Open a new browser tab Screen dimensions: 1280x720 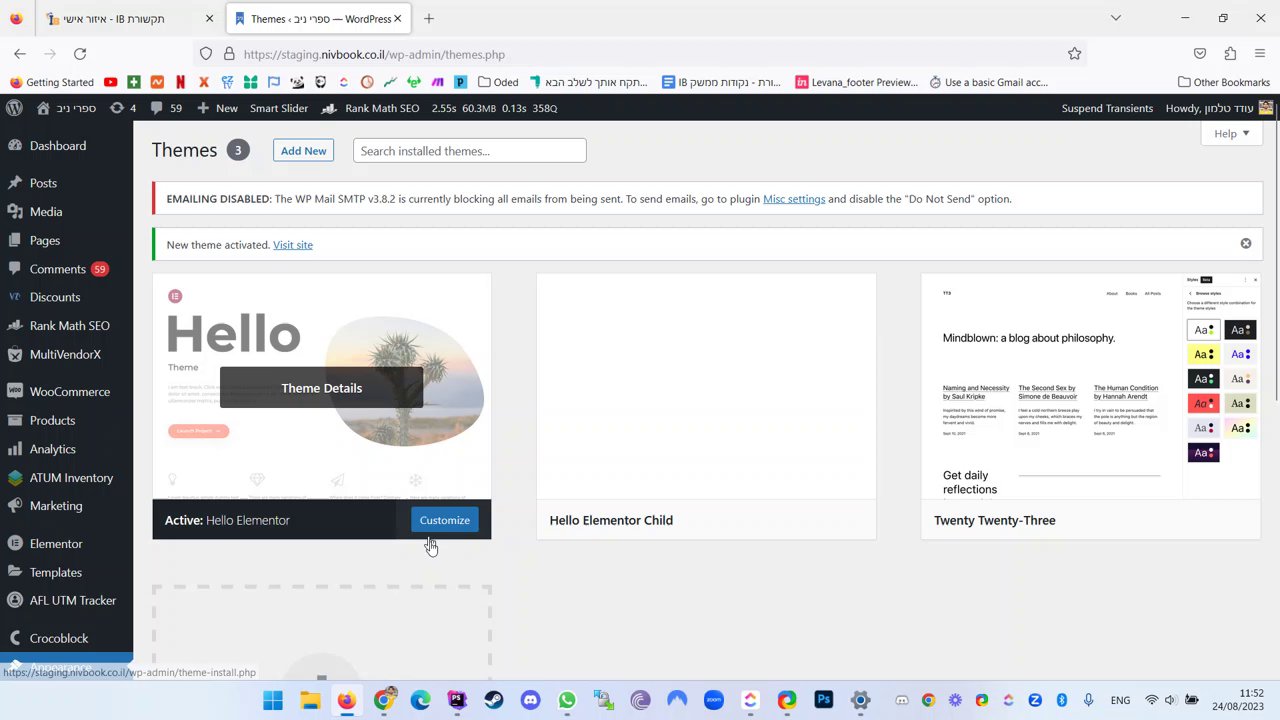coord(428,19)
